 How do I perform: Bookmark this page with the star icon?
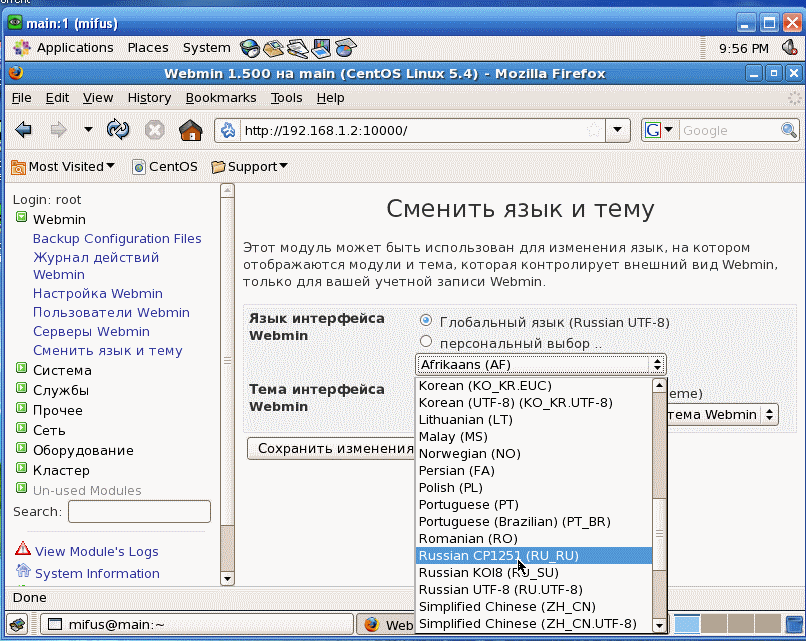tap(594, 130)
